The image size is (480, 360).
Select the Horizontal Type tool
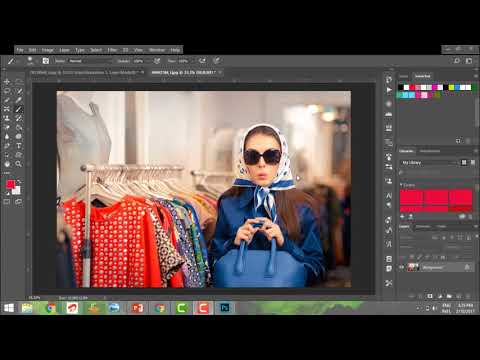click(x=19, y=146)
